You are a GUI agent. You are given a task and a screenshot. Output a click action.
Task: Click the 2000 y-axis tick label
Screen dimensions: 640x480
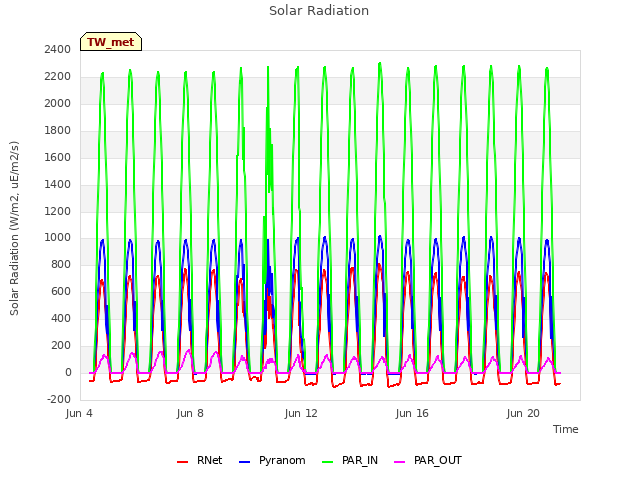[x=58, y=104]
